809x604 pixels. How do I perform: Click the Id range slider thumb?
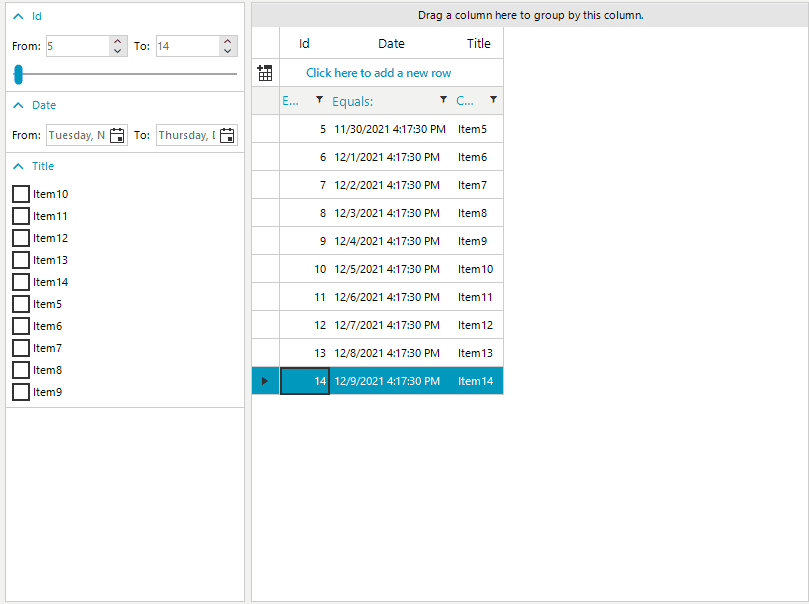pos(18,74)
